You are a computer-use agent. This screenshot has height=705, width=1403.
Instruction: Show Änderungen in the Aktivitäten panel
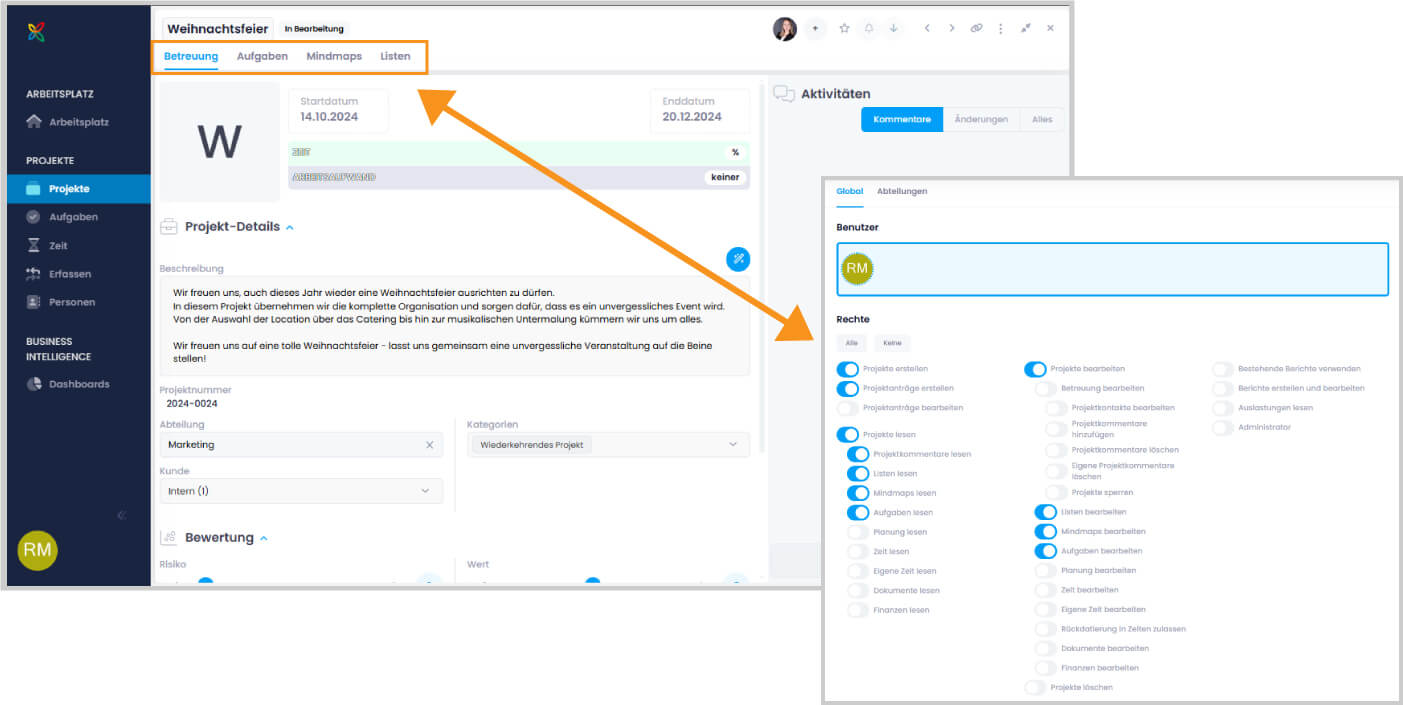tap(981, 119)
